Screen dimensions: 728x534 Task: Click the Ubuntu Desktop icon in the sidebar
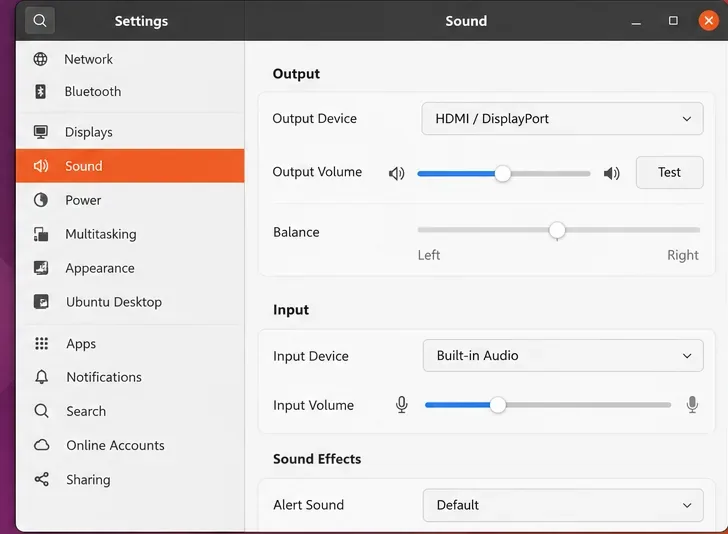[41, 302]
